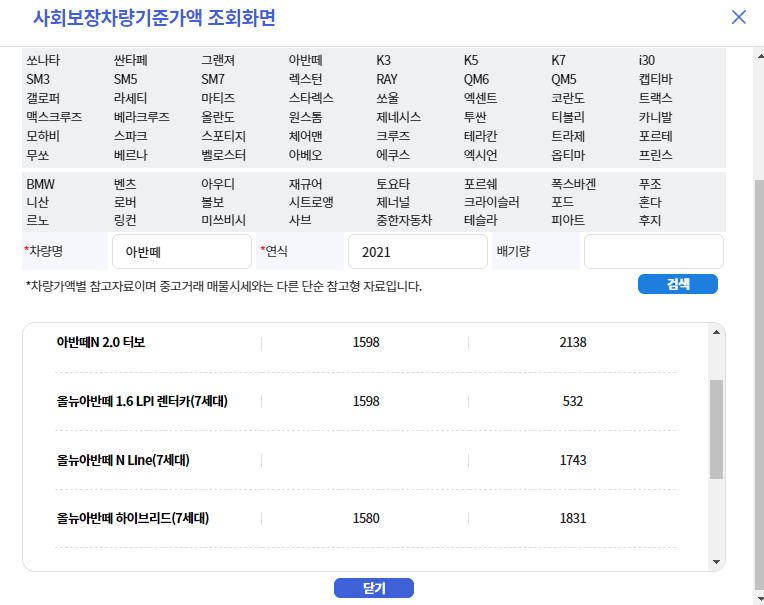
Task: Choose K5 from the model list
Action: (471, 60)
